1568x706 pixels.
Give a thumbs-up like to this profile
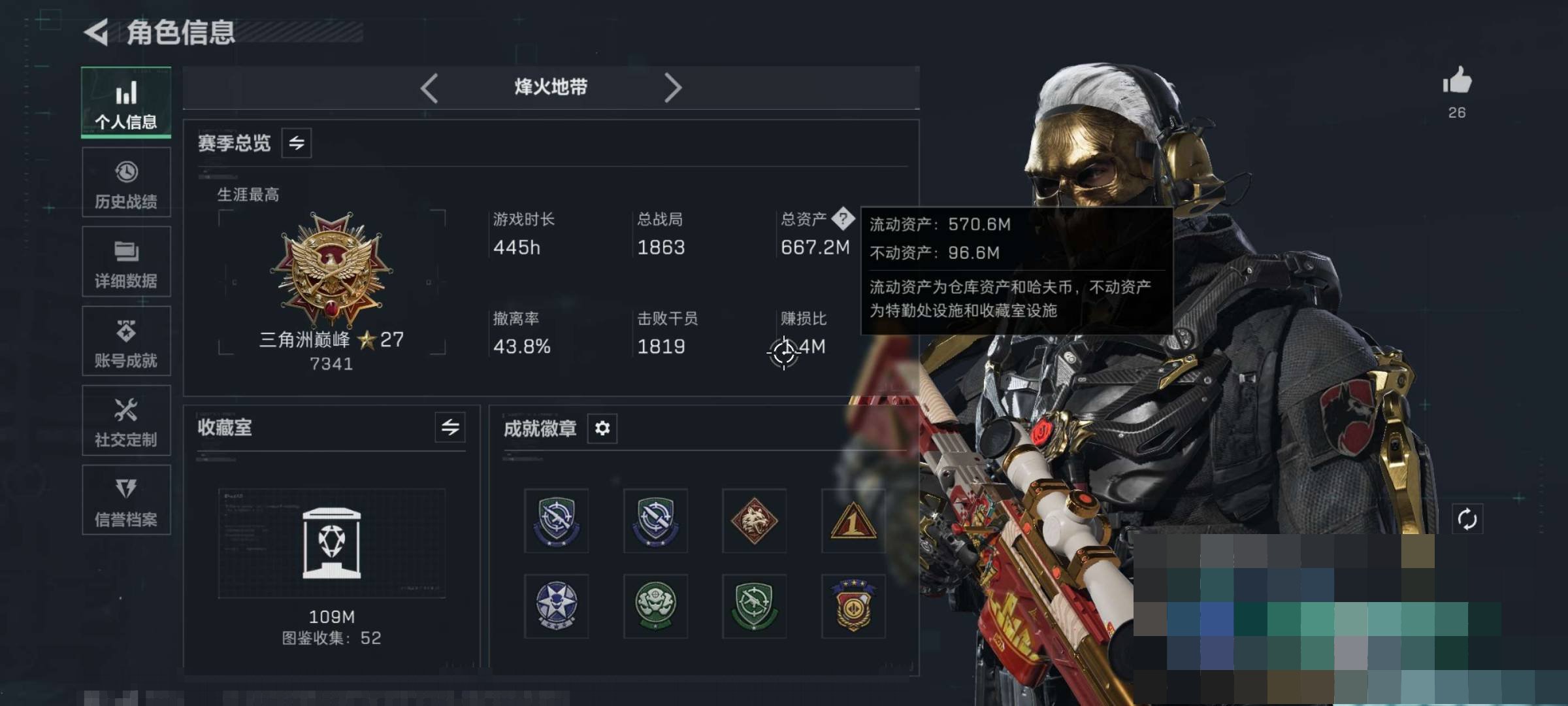point(1457,81)
